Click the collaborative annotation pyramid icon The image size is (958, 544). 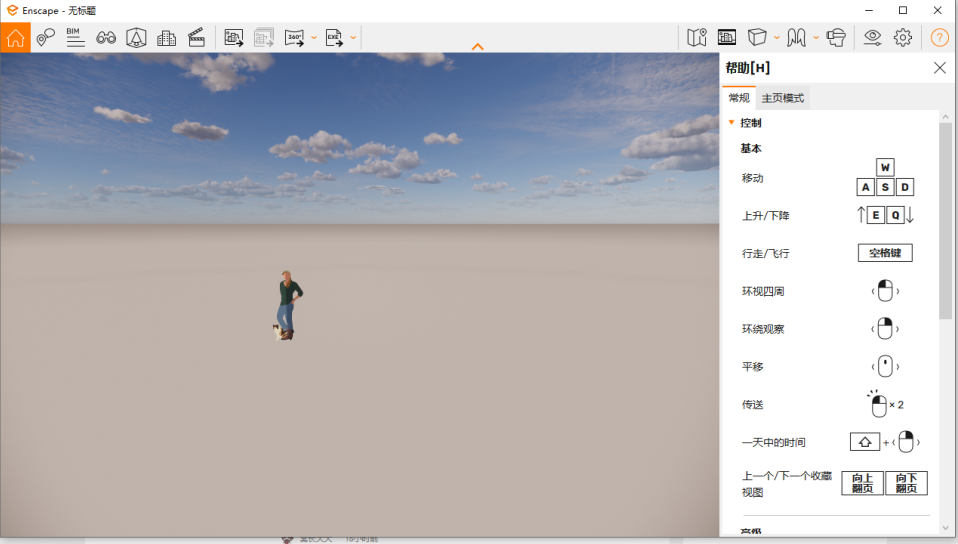[136, 38]
